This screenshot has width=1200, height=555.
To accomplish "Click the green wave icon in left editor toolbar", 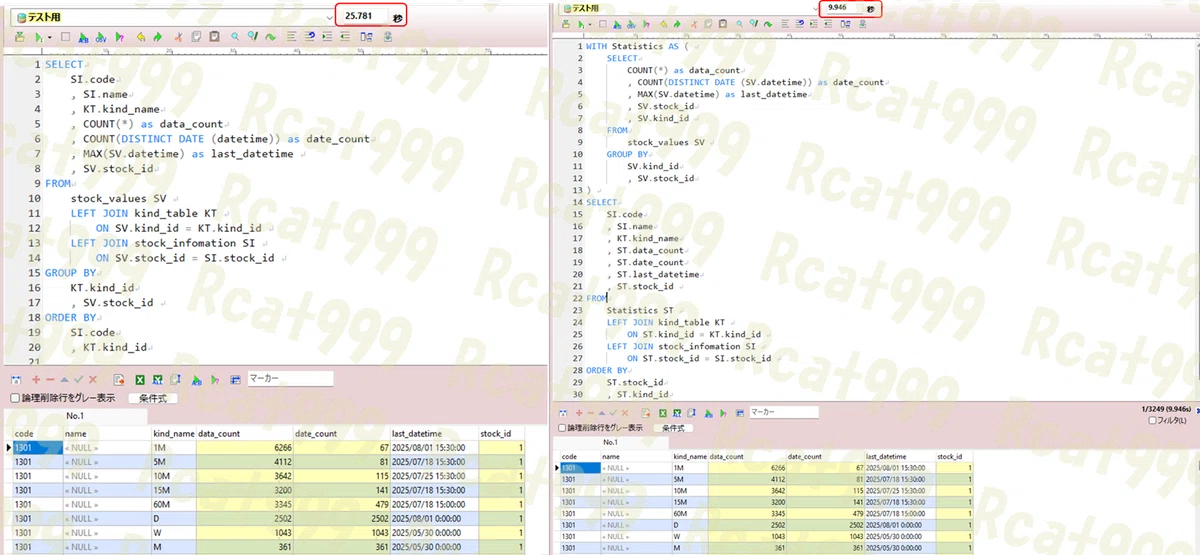I will [270, 38].
